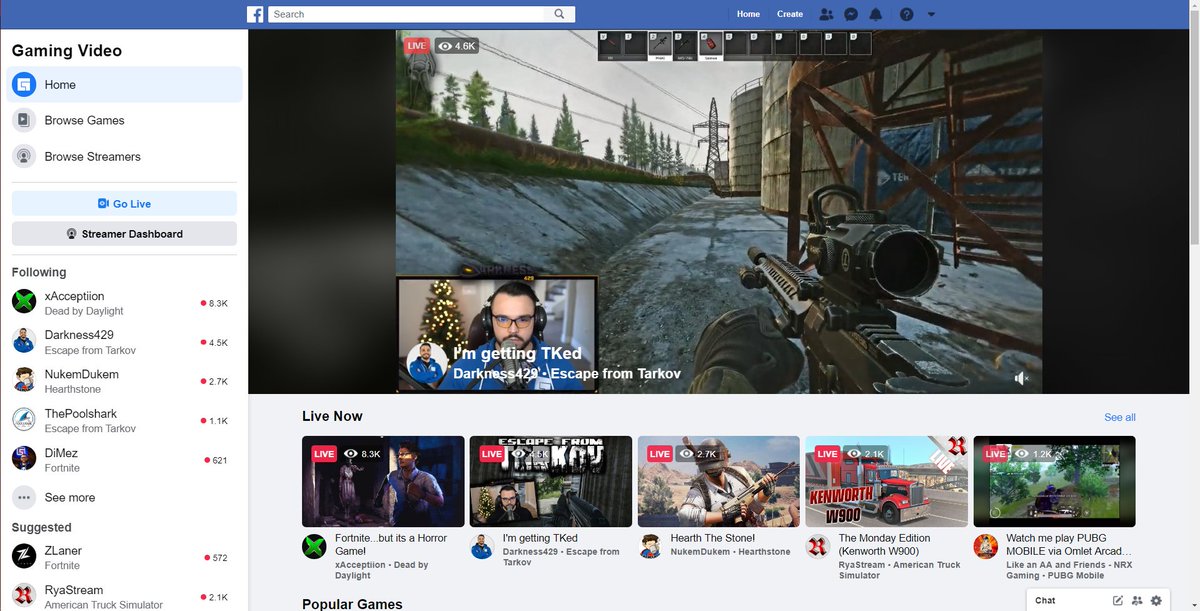Select Home in Gaming Video sidebar
The height and width of the screenshot is (611, 1200).
point(124,85)
